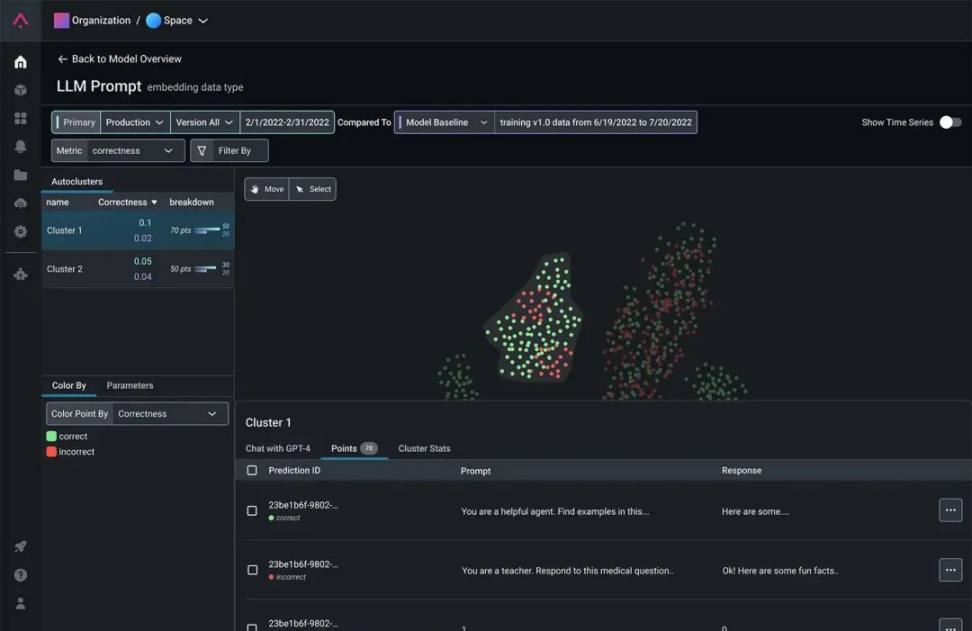Open the help question mark icon

coord(20,575)
